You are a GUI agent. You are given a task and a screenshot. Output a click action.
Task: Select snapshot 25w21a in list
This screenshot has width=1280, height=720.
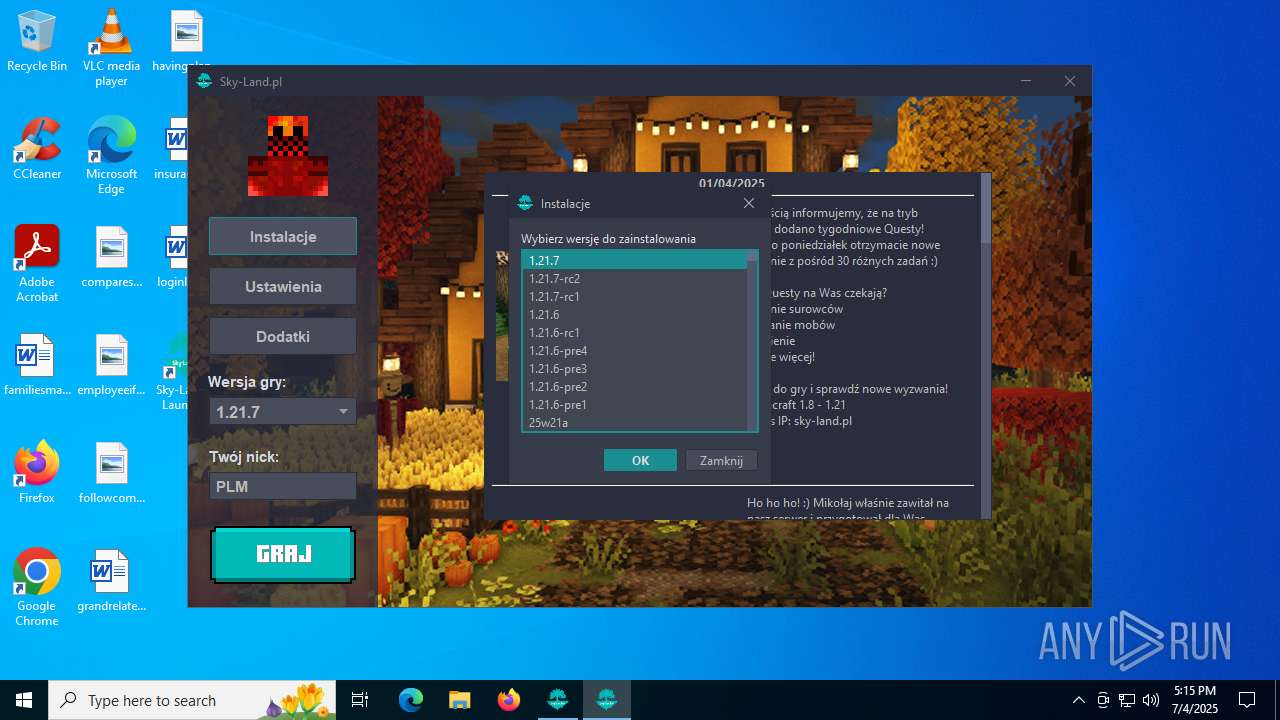pyautogui.click(x=634, y=422)
